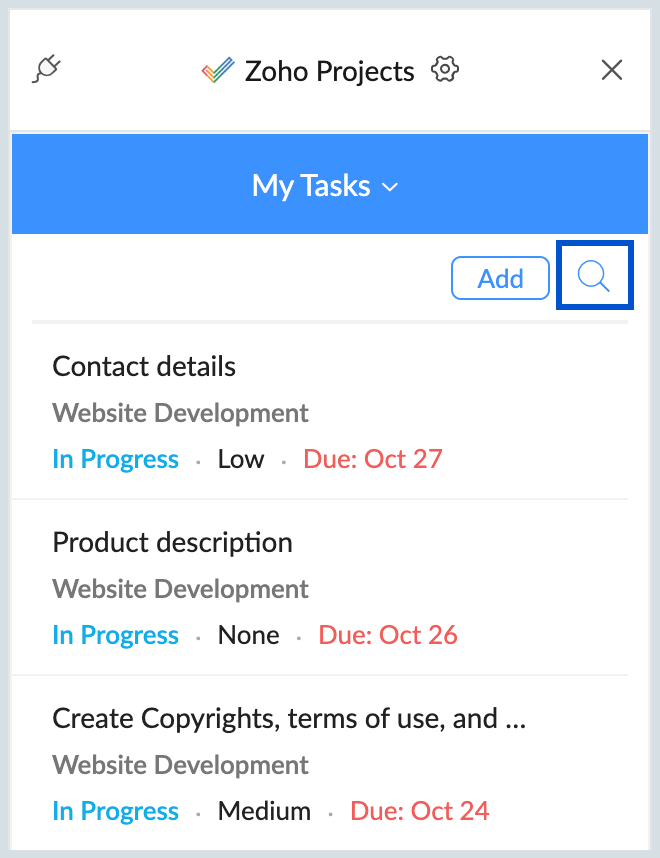Click Website Development under Create Copyrights
Image resolution: width=660 pixels, height=858 pixels.
(x=180, y=765)
